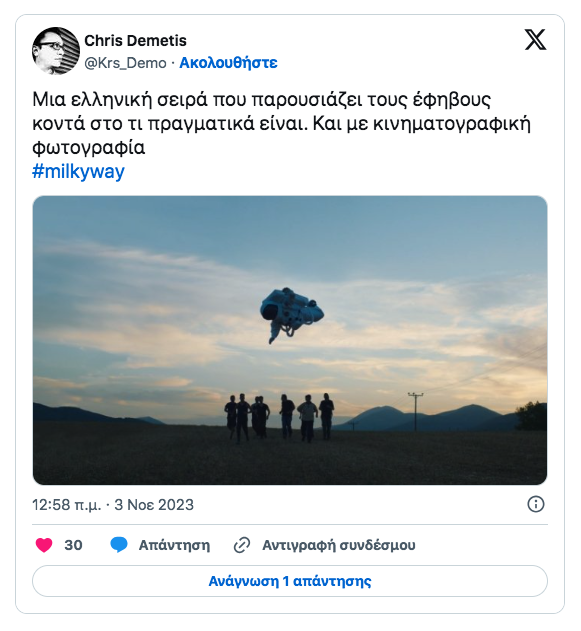
Task: Like the tweet with the heart icon
Action: point(44,545)
